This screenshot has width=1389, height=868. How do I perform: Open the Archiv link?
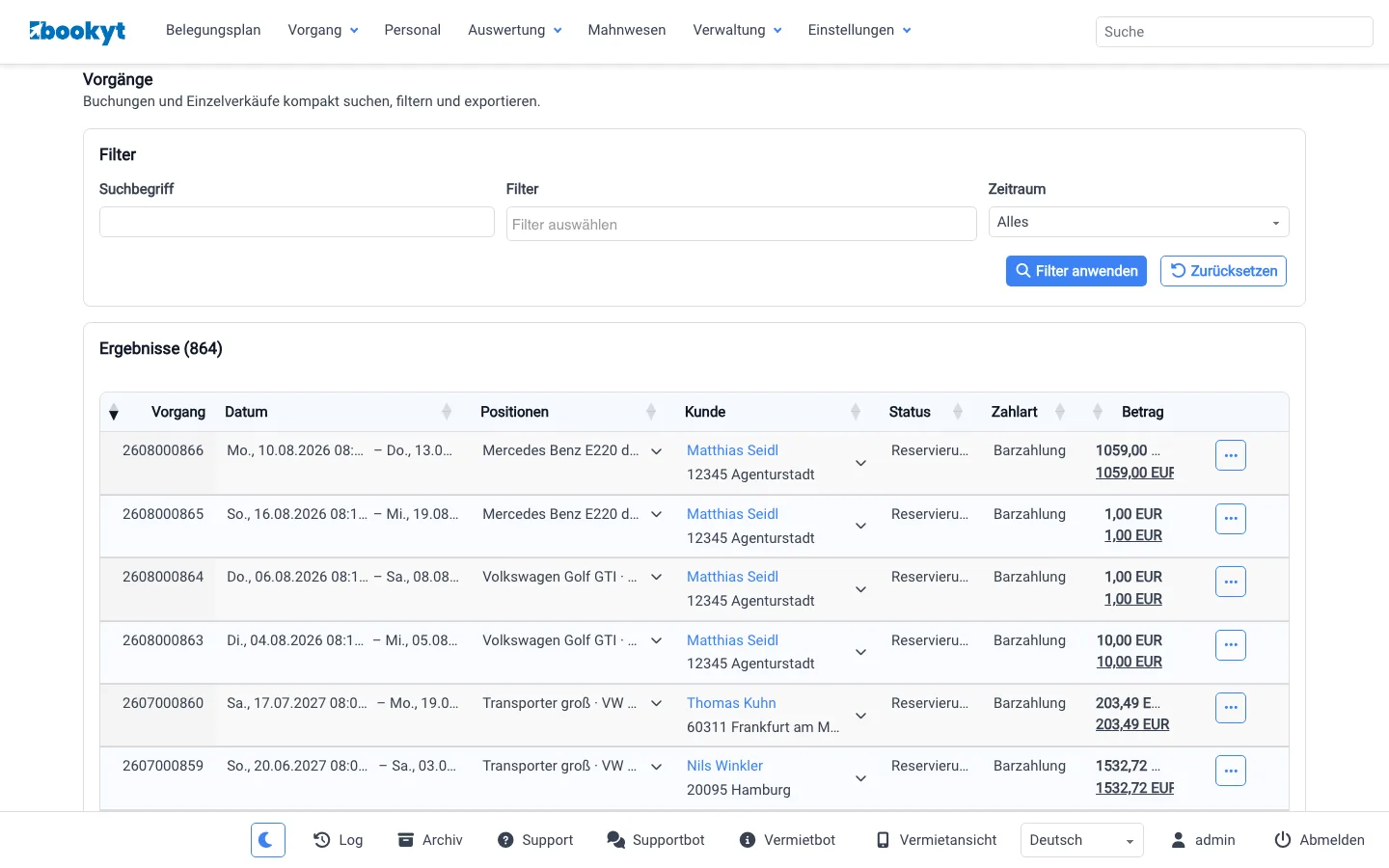tap(430, 840)
